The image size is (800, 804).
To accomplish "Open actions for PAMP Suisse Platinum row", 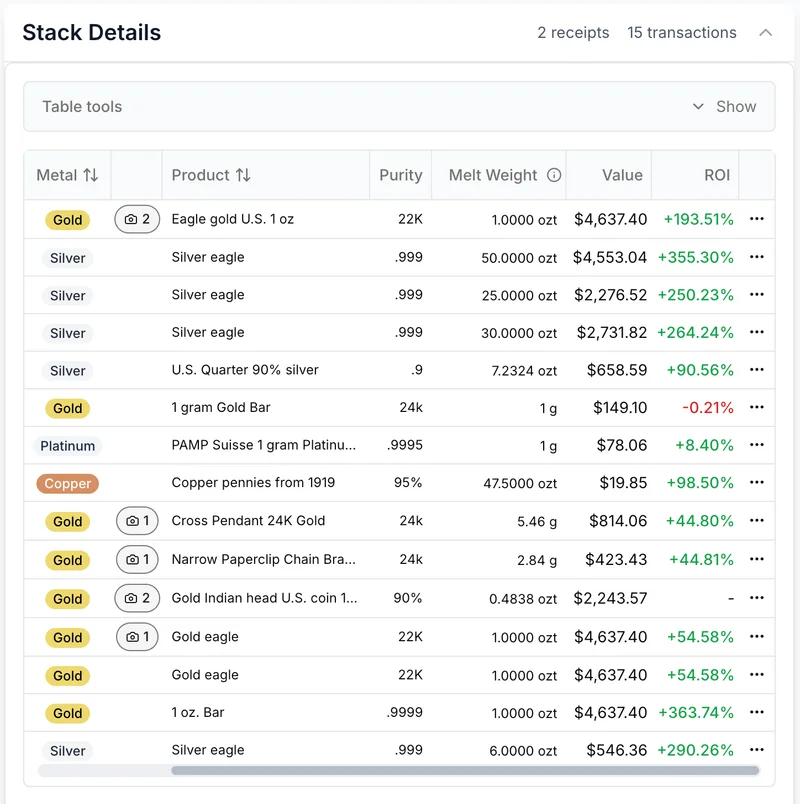I will click(x=758, y=446).
